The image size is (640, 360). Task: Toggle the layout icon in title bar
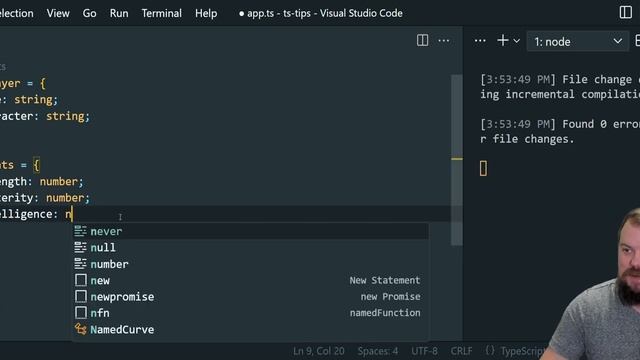(625, 12)
